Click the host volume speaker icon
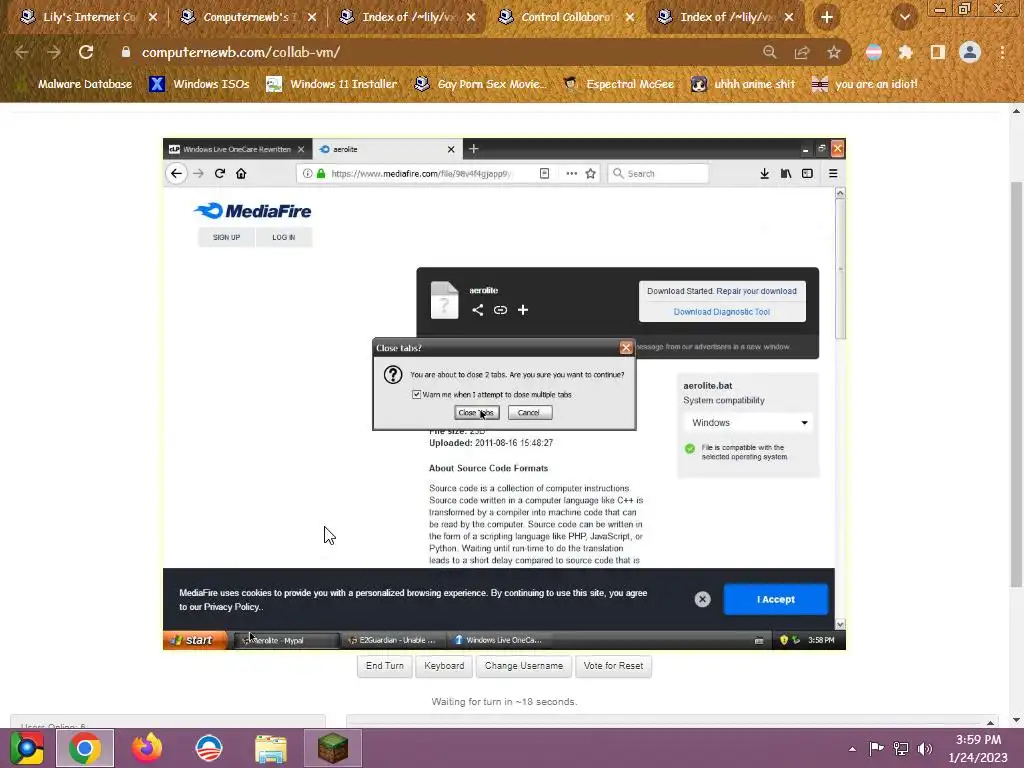1024x768 pixels. [925, 748]
